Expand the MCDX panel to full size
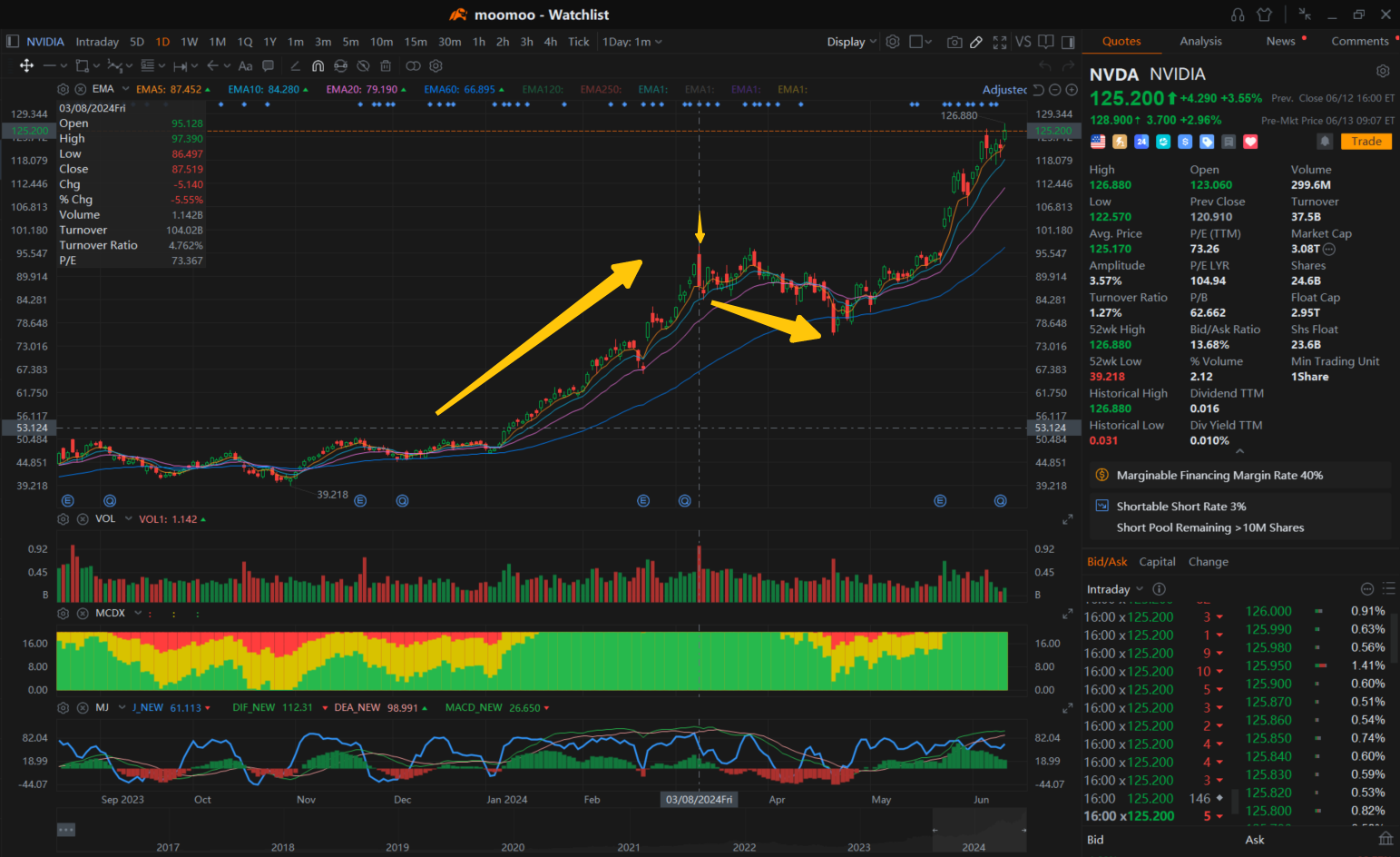The width and height of the screenshot is (1400, 857). (1068, 615)
